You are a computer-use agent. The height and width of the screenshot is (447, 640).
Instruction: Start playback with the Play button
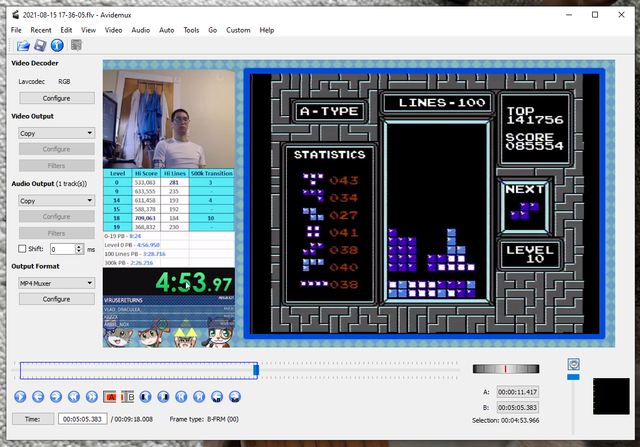tap(20, 396)
